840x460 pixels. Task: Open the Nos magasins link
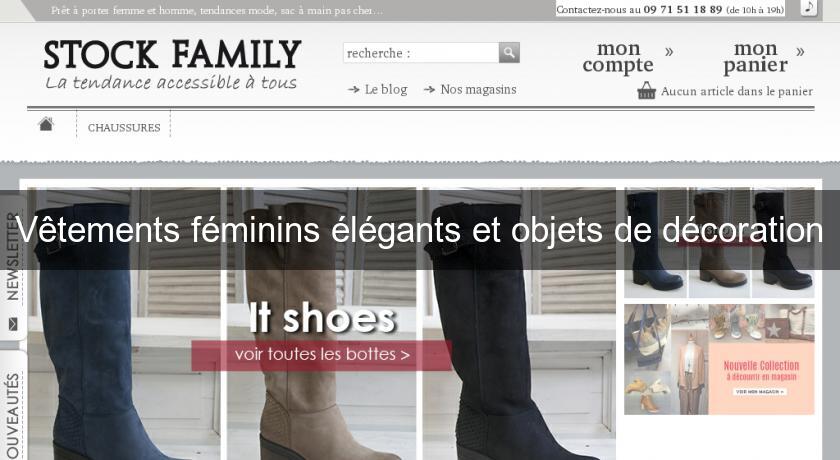click(478, 89)
